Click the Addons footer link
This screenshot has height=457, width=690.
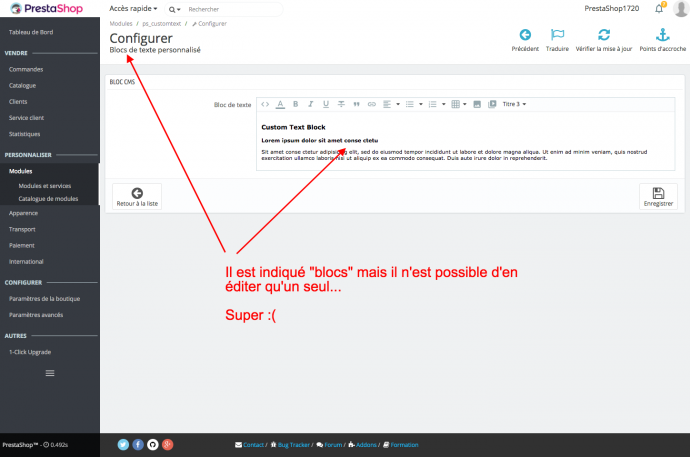[x=366, y=445]
